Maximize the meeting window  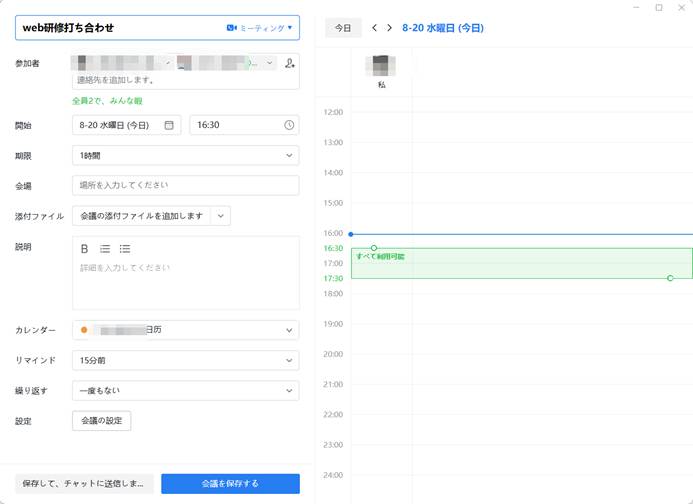(659, 8)
